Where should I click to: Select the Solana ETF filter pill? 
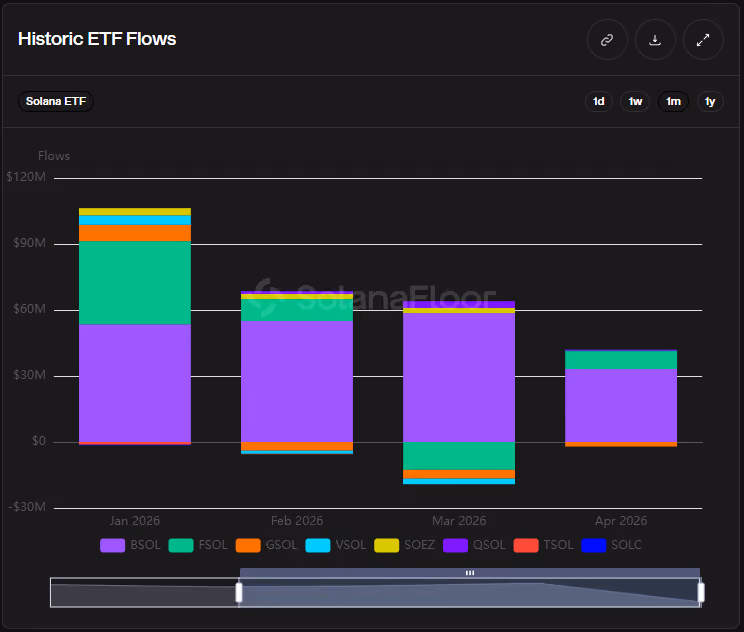click(56, 102)
